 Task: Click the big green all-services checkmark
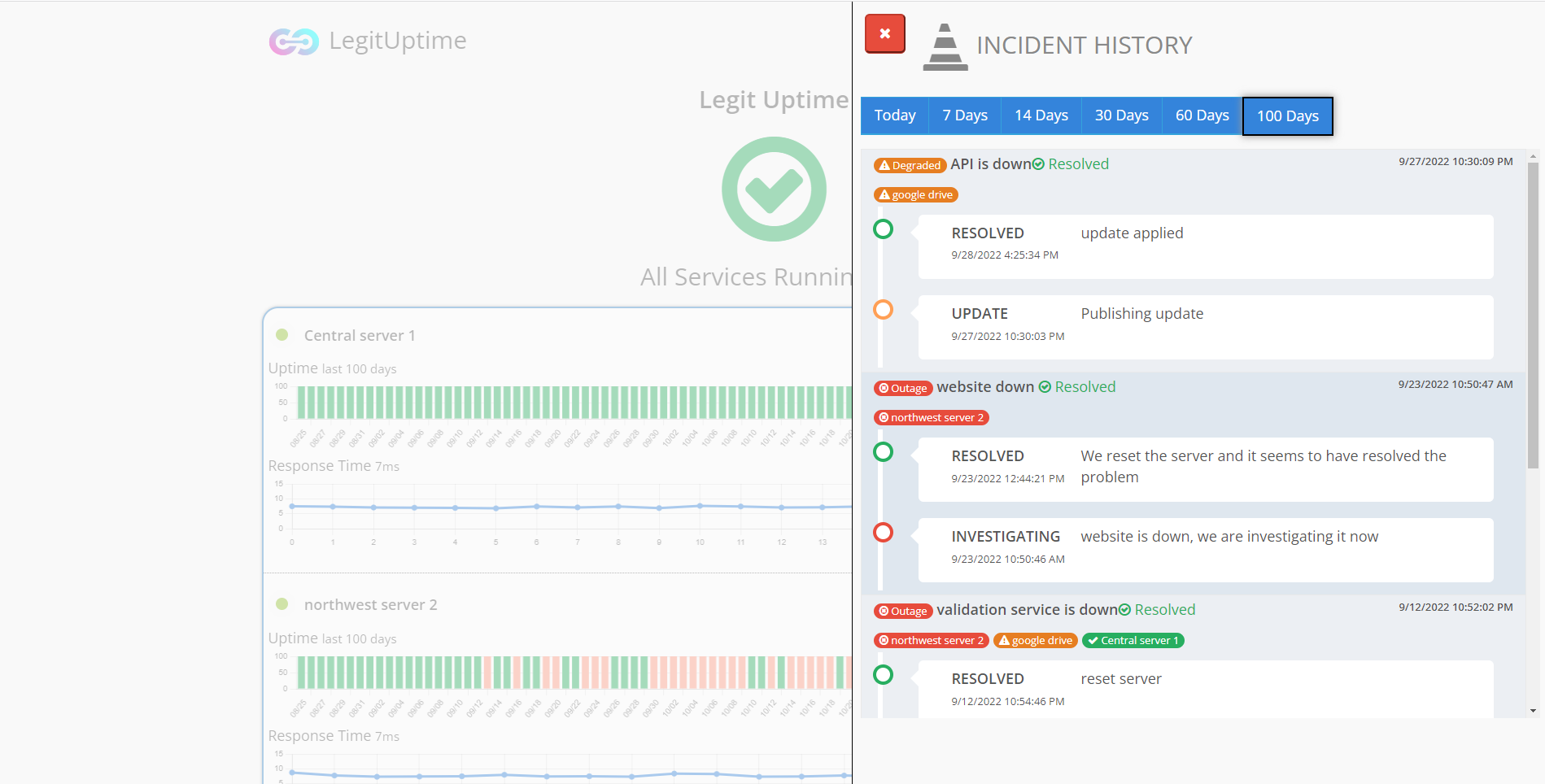[774, 189]
